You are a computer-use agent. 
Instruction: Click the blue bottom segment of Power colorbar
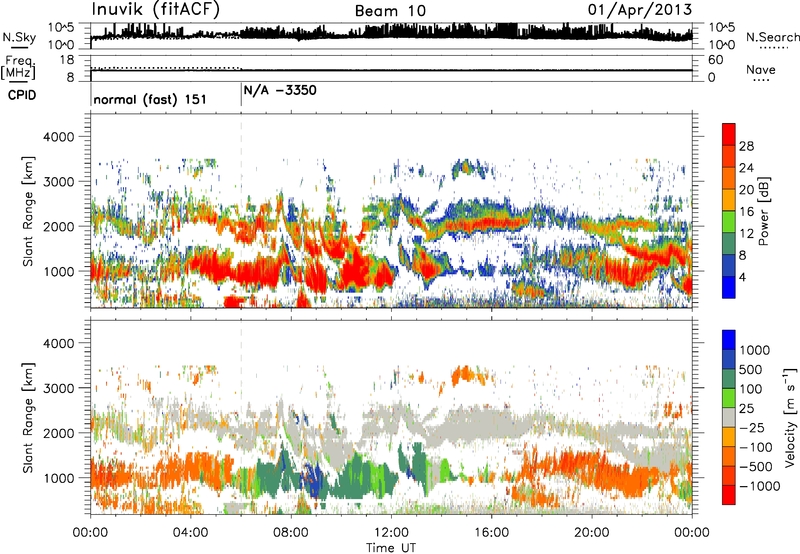(729, 287)
